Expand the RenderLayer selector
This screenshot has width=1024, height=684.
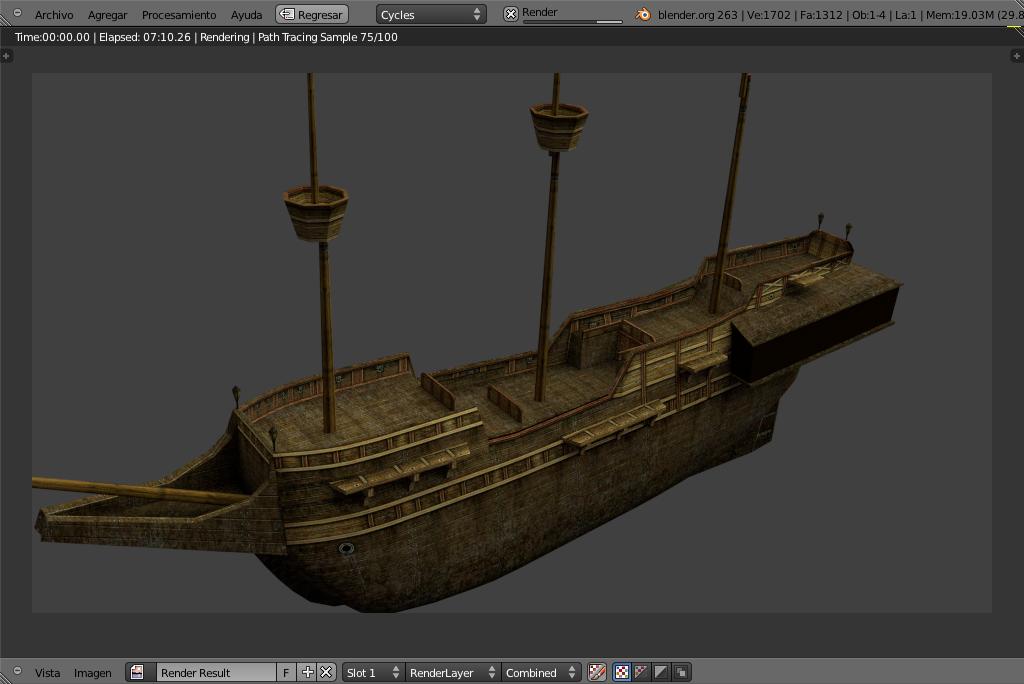[x=452, y=673]
